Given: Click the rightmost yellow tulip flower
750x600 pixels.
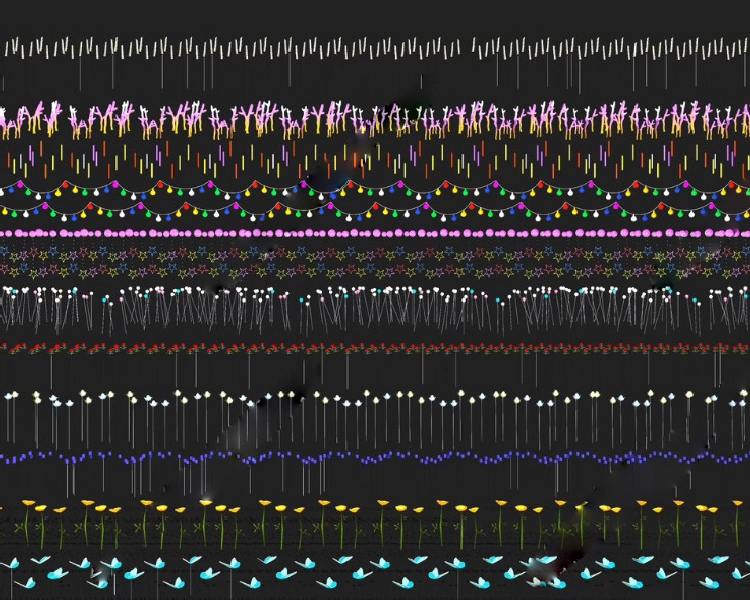Looking at the screenshot, I should (x=737, y=505).
